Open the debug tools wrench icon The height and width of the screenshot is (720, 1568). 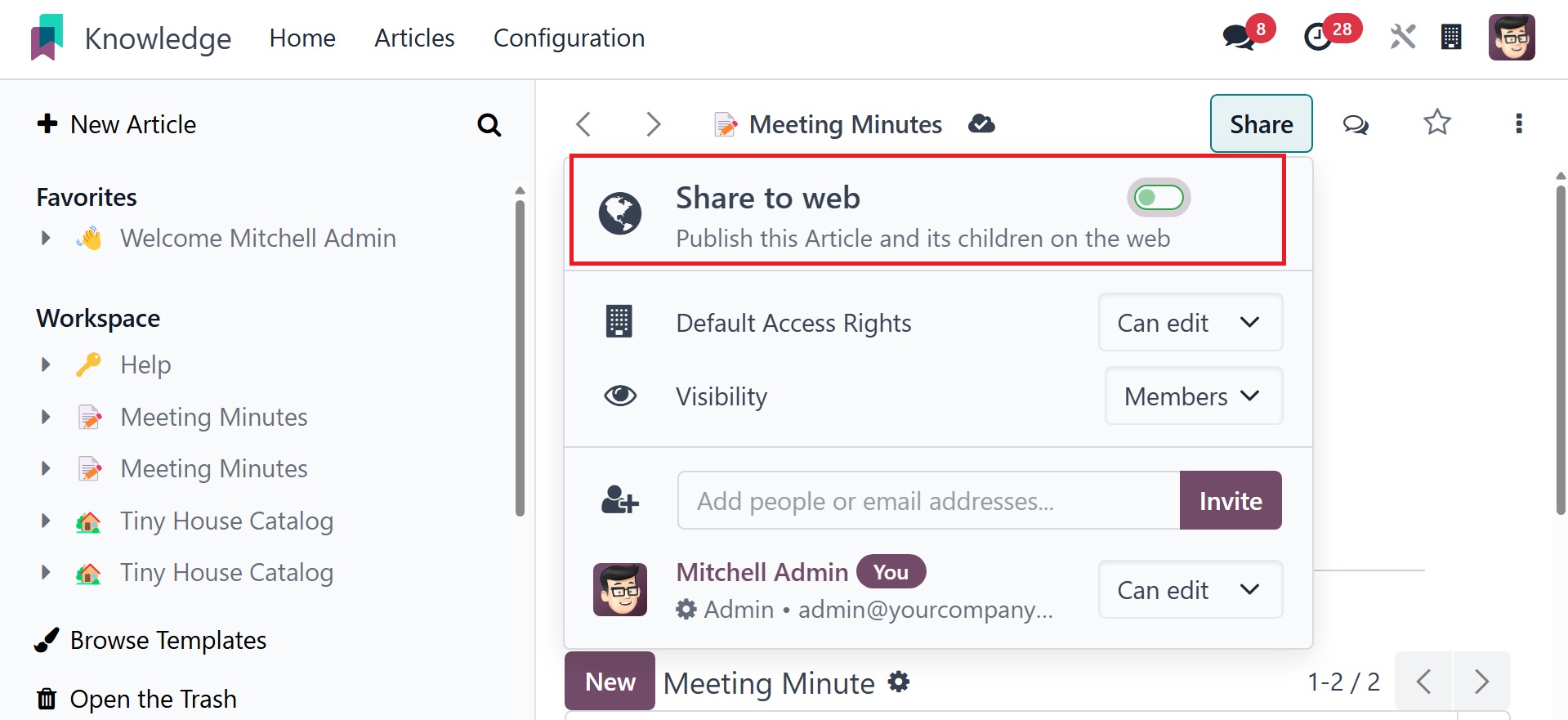[x=1402, y=37]
